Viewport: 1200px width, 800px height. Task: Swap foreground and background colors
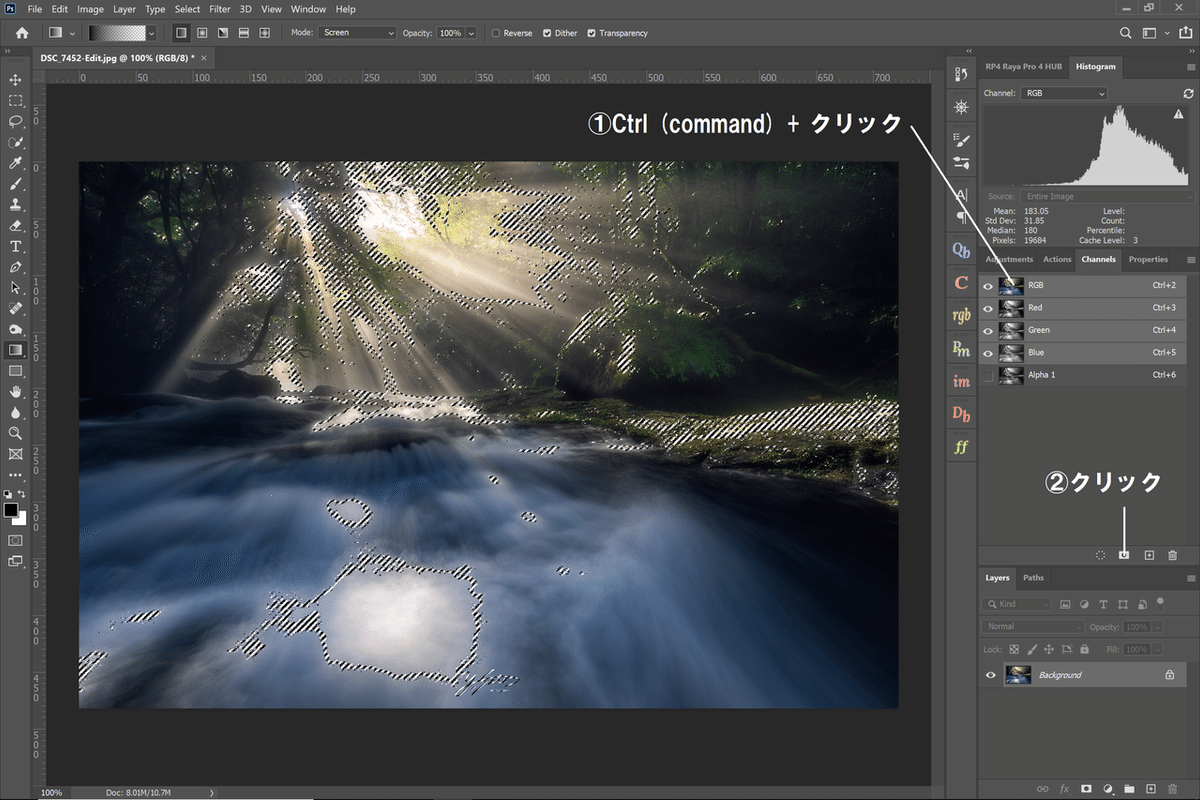point(22,494)
